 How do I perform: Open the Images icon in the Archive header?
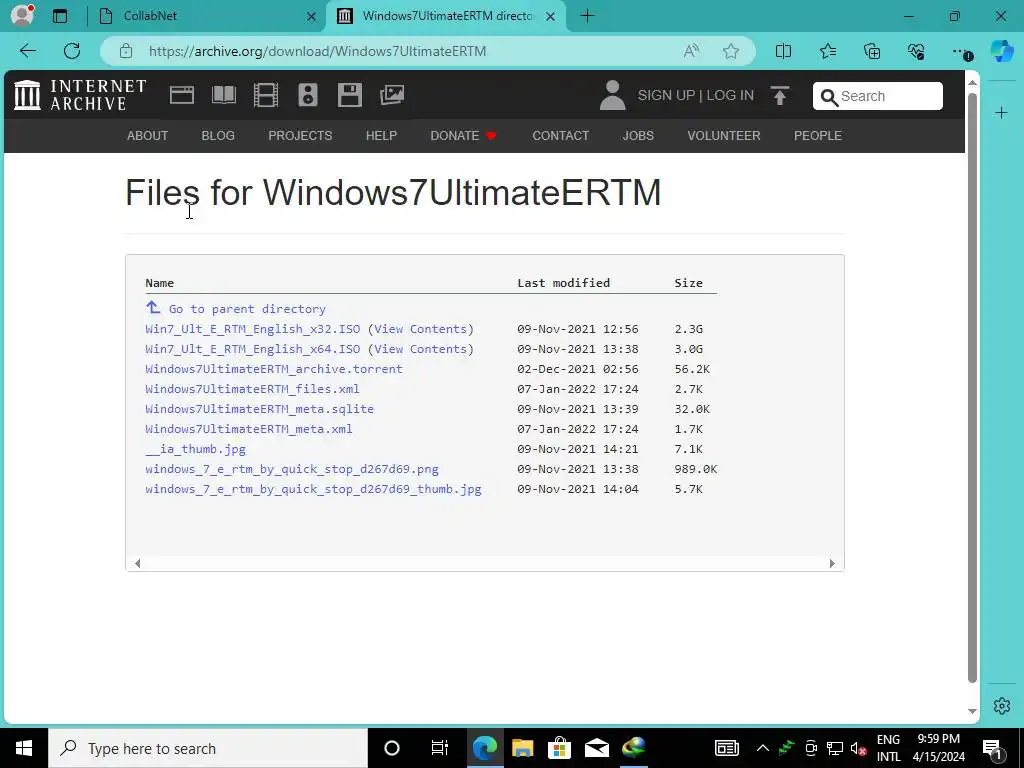click(392, 95)
